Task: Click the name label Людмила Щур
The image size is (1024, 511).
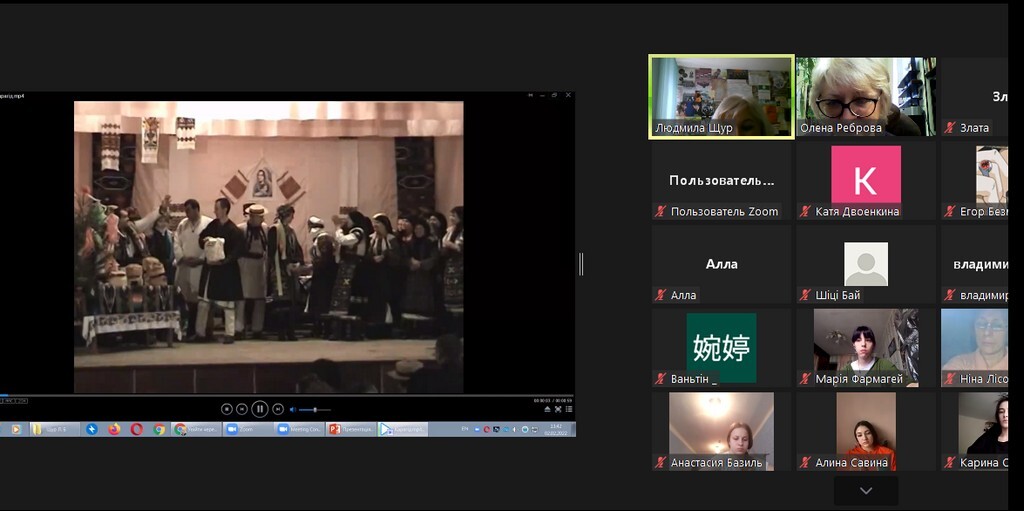Action: pos(694,128)
